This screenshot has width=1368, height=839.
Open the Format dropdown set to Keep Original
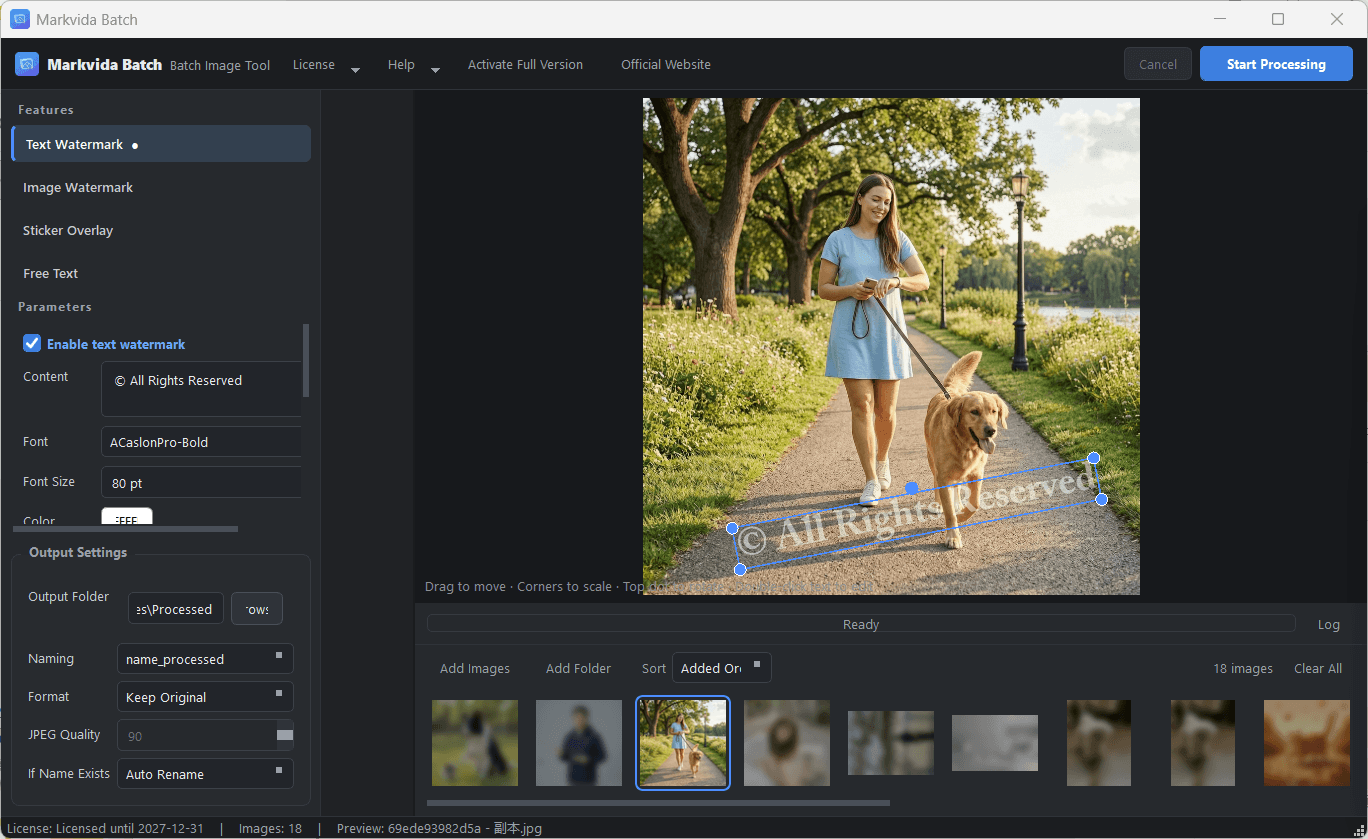tap(205, 697)
